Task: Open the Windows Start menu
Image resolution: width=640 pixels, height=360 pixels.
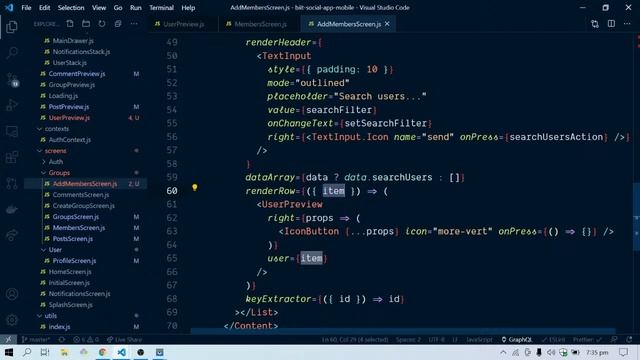Action: 9,352
